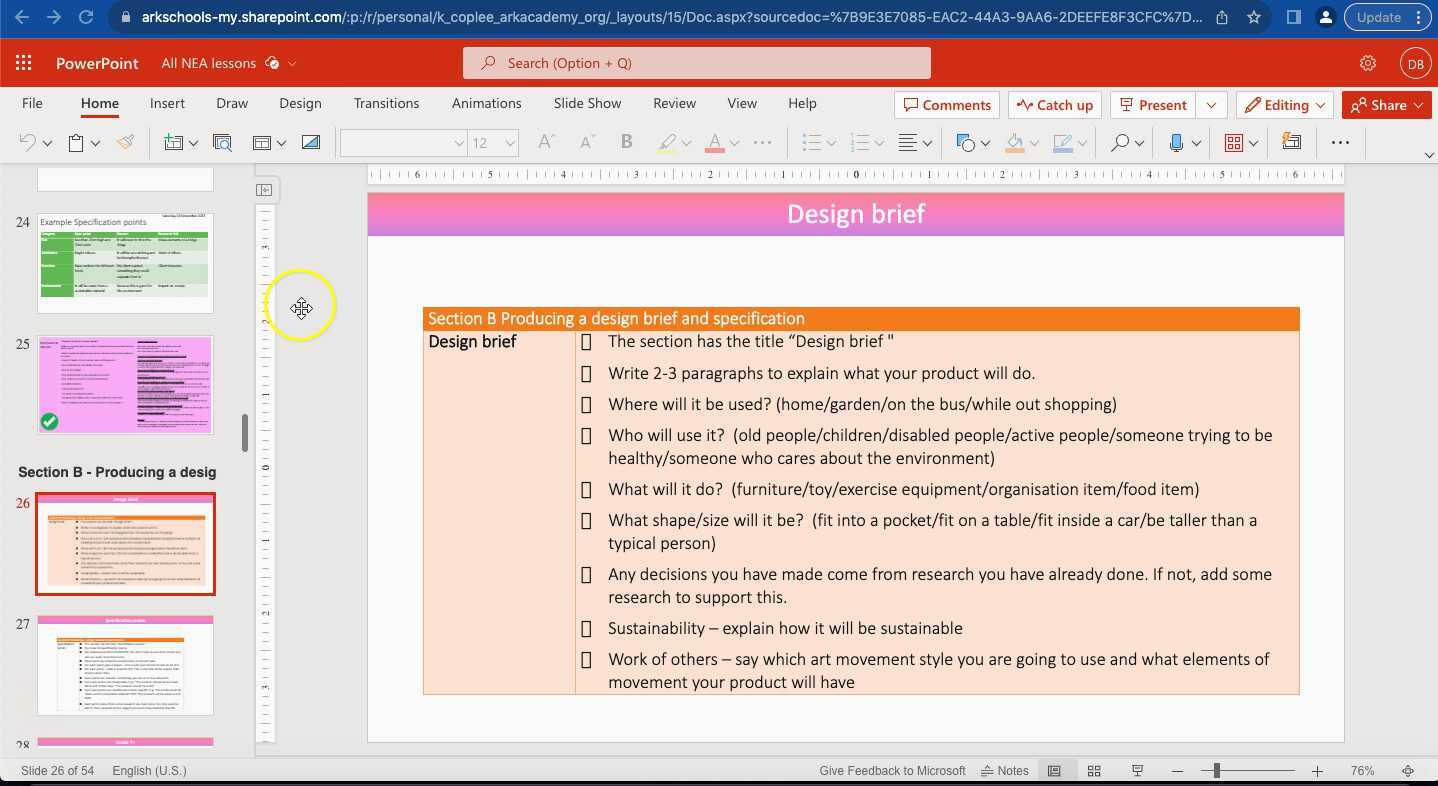The width and height of the screenshot is (1438, 786).
Task: Select slide 27 thumbnail
Action: point(125,665)
